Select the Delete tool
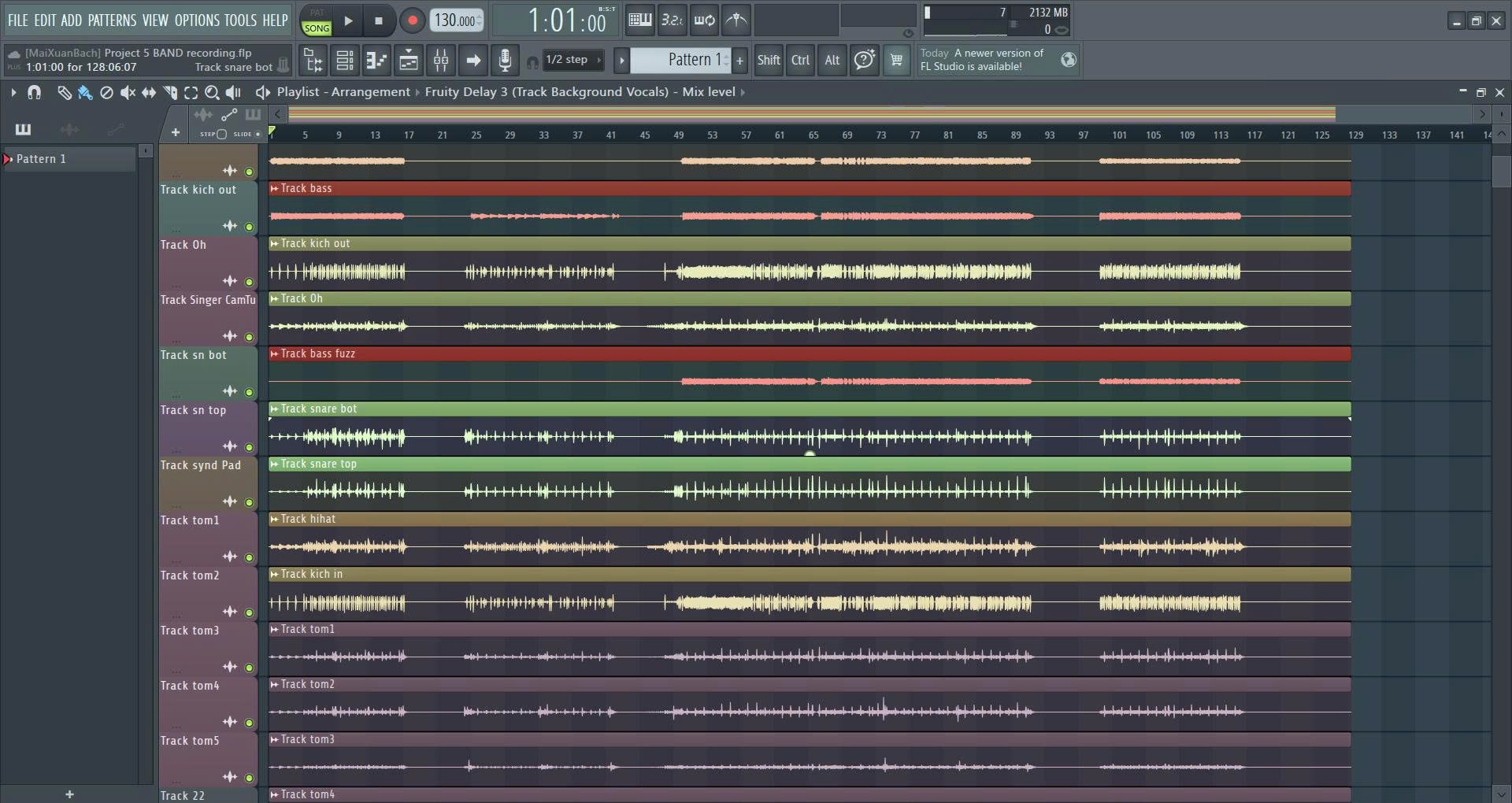 point(106,92)
